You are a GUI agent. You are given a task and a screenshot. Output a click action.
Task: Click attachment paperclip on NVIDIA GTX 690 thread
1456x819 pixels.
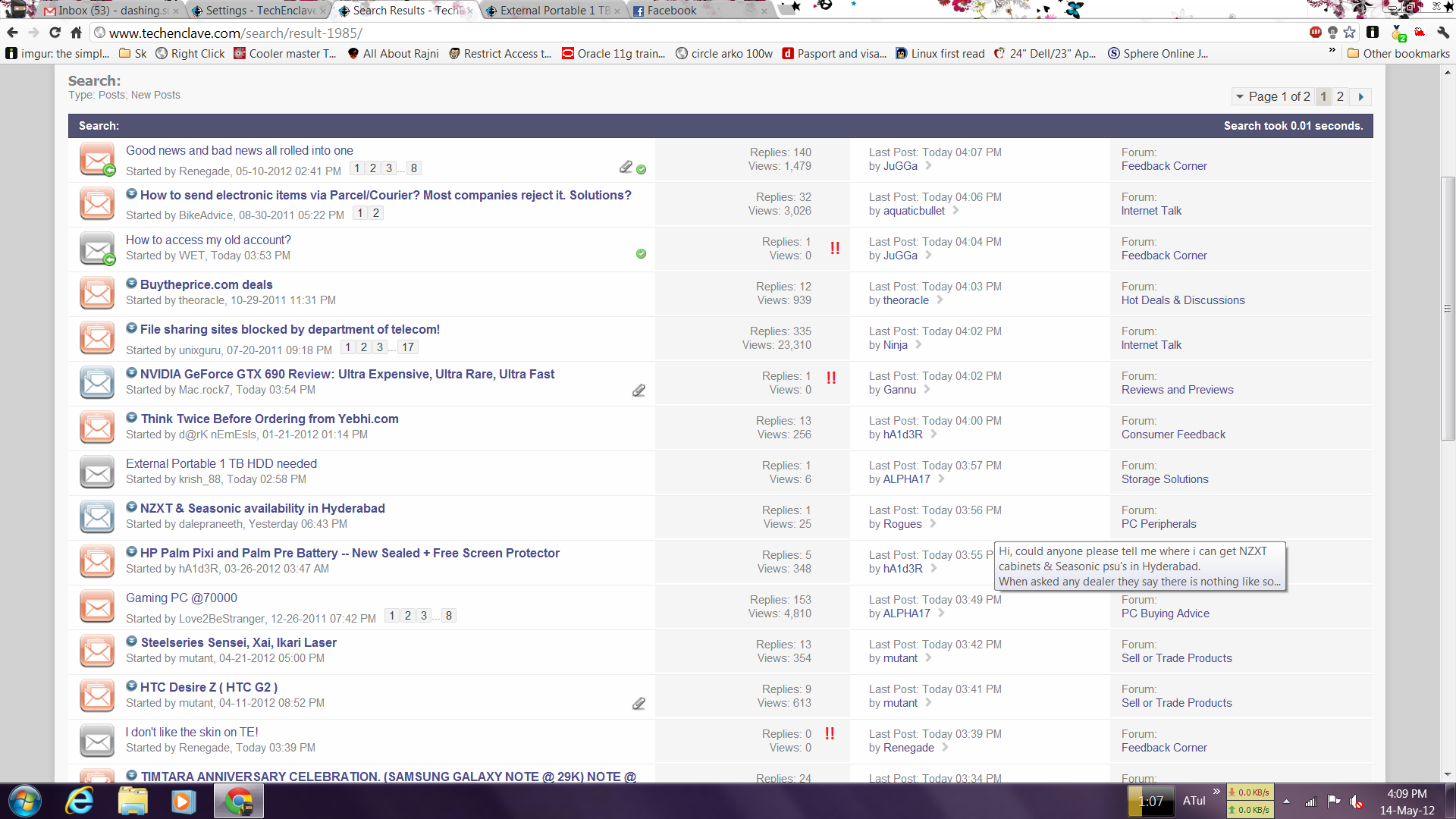[639, 391]
